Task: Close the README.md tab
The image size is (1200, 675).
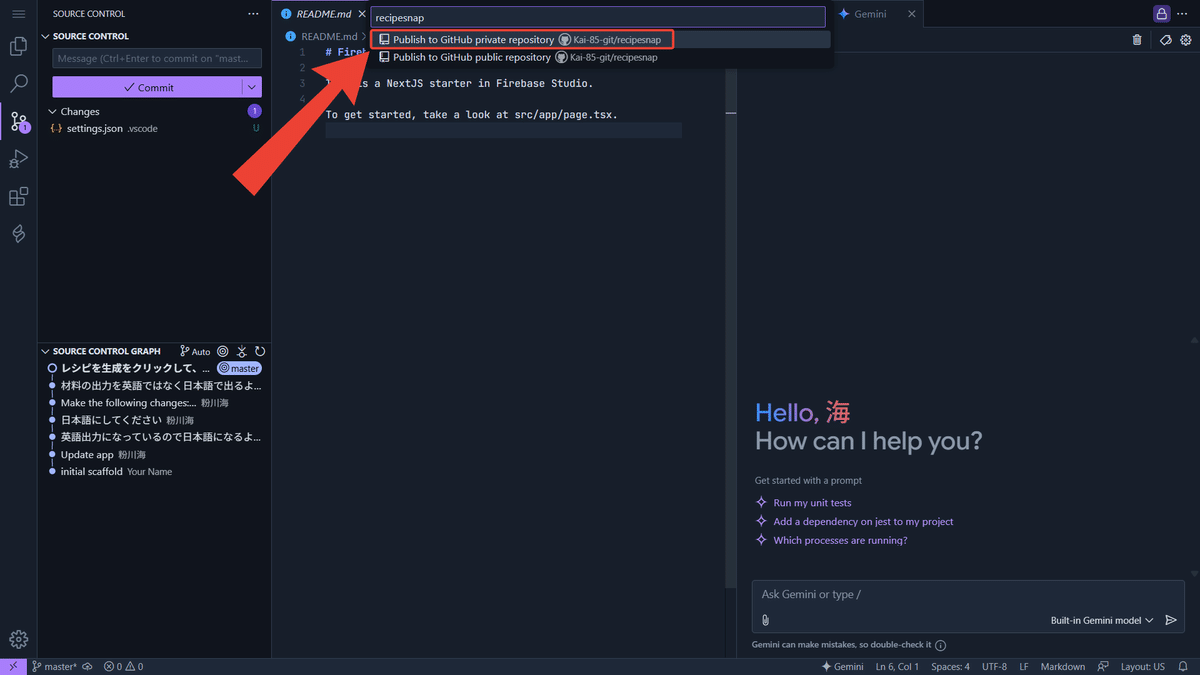Action: 363,14
